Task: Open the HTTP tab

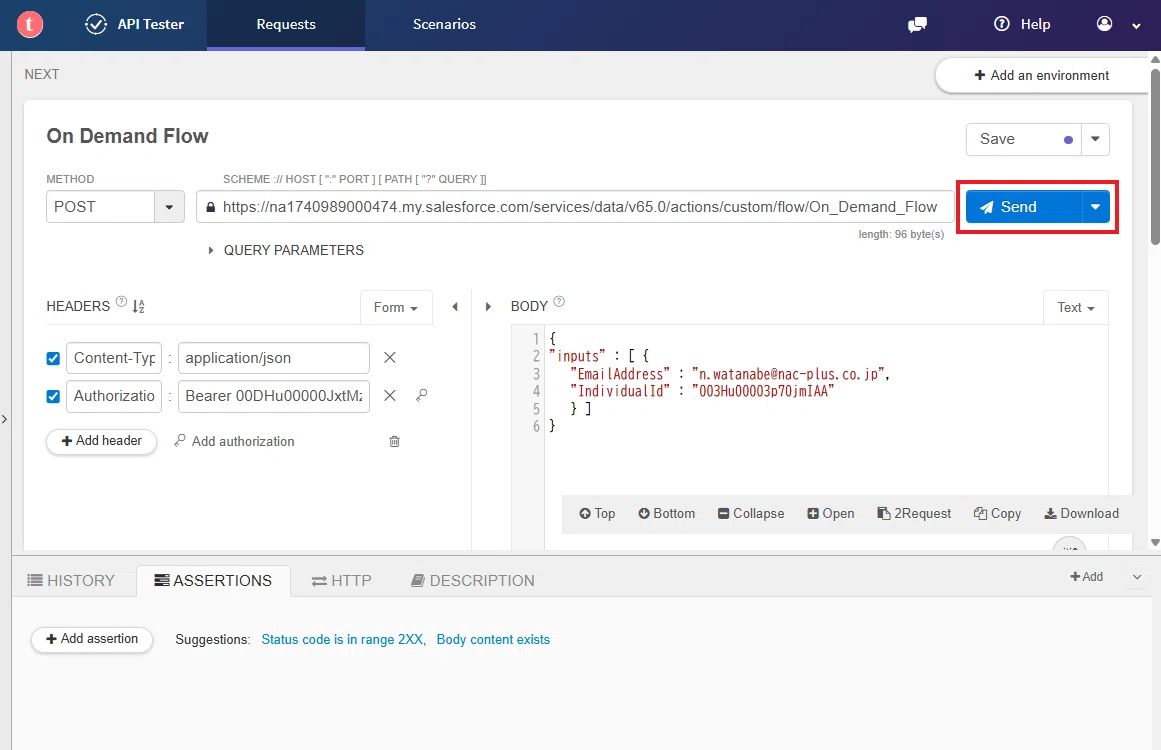Action: point(341,580)
